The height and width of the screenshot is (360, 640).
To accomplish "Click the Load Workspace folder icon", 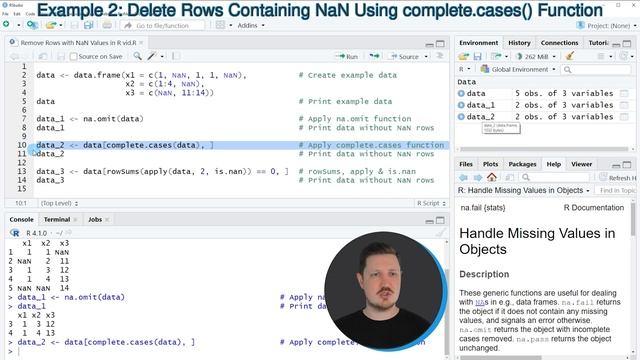I will pyautogui.click(x=463, y=56).
